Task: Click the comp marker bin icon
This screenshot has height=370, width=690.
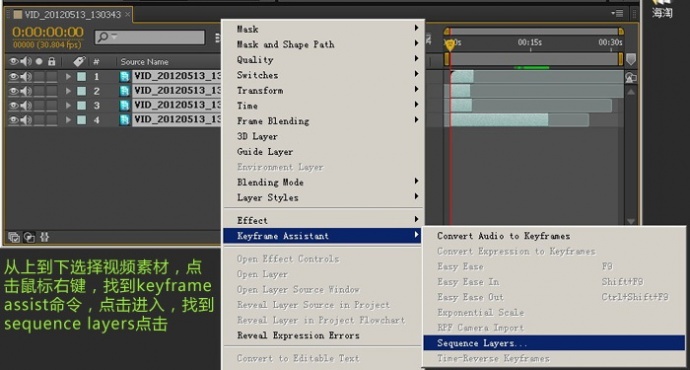Action: click(x=631, y=59)
